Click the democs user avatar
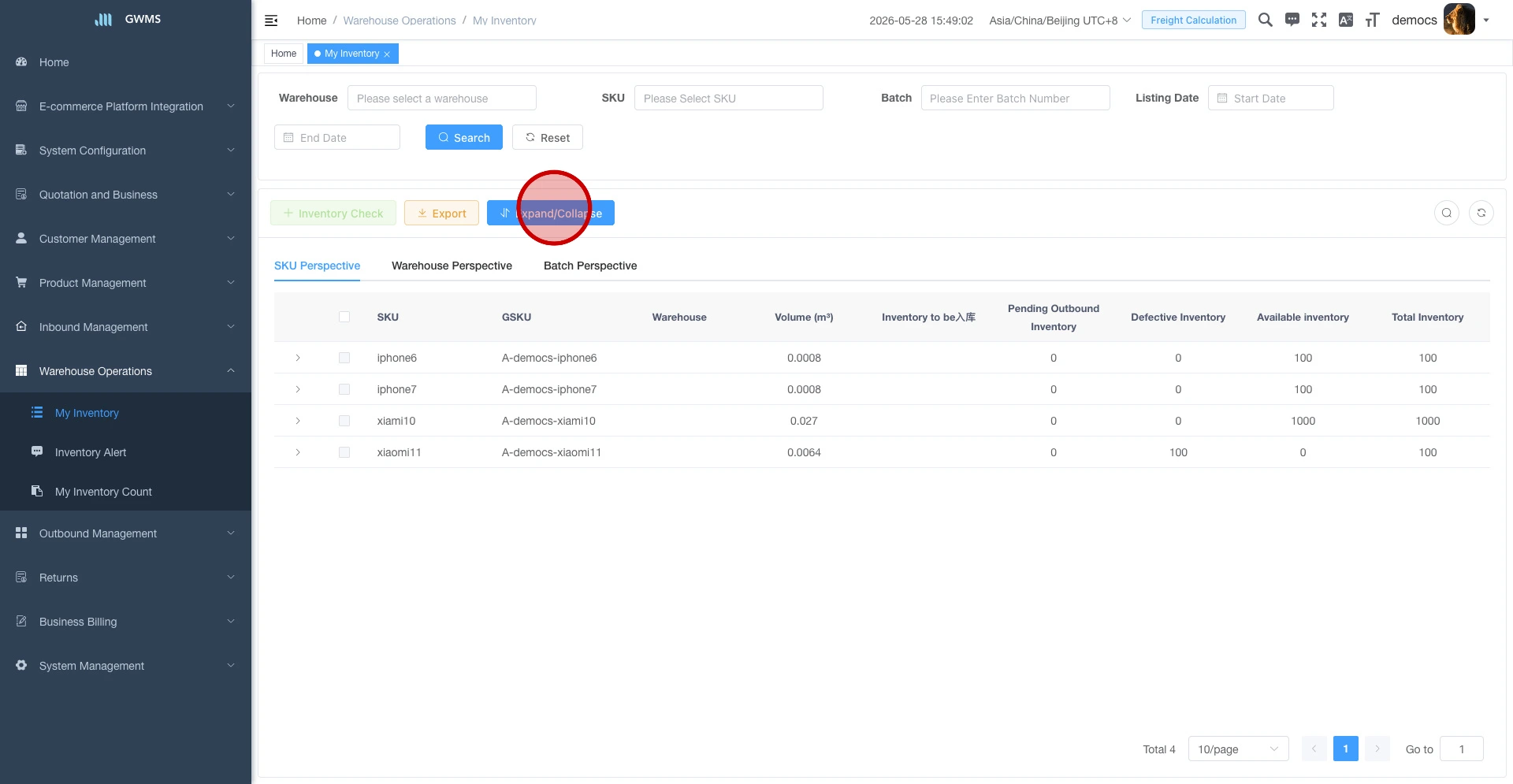1513x784 pixels. point(1459,20)
